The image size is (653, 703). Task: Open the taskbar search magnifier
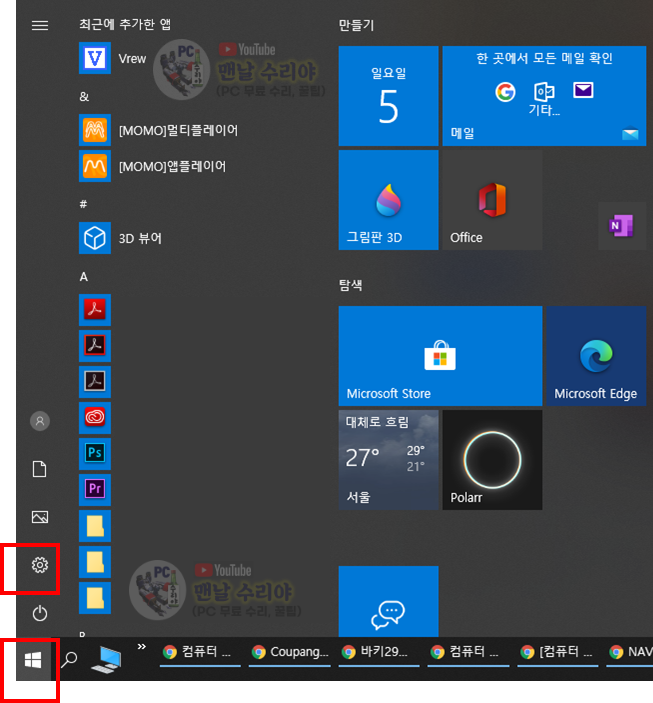(70, 660)
